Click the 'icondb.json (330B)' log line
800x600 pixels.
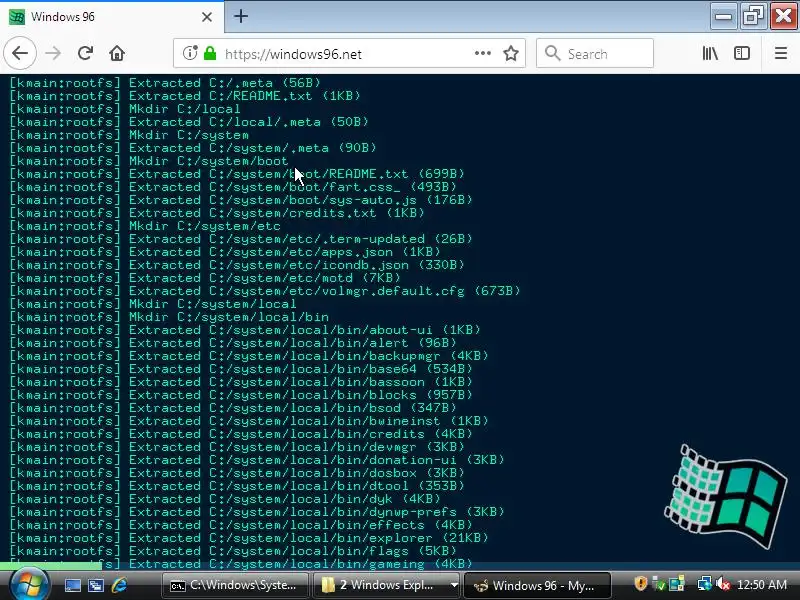(237, 265)
